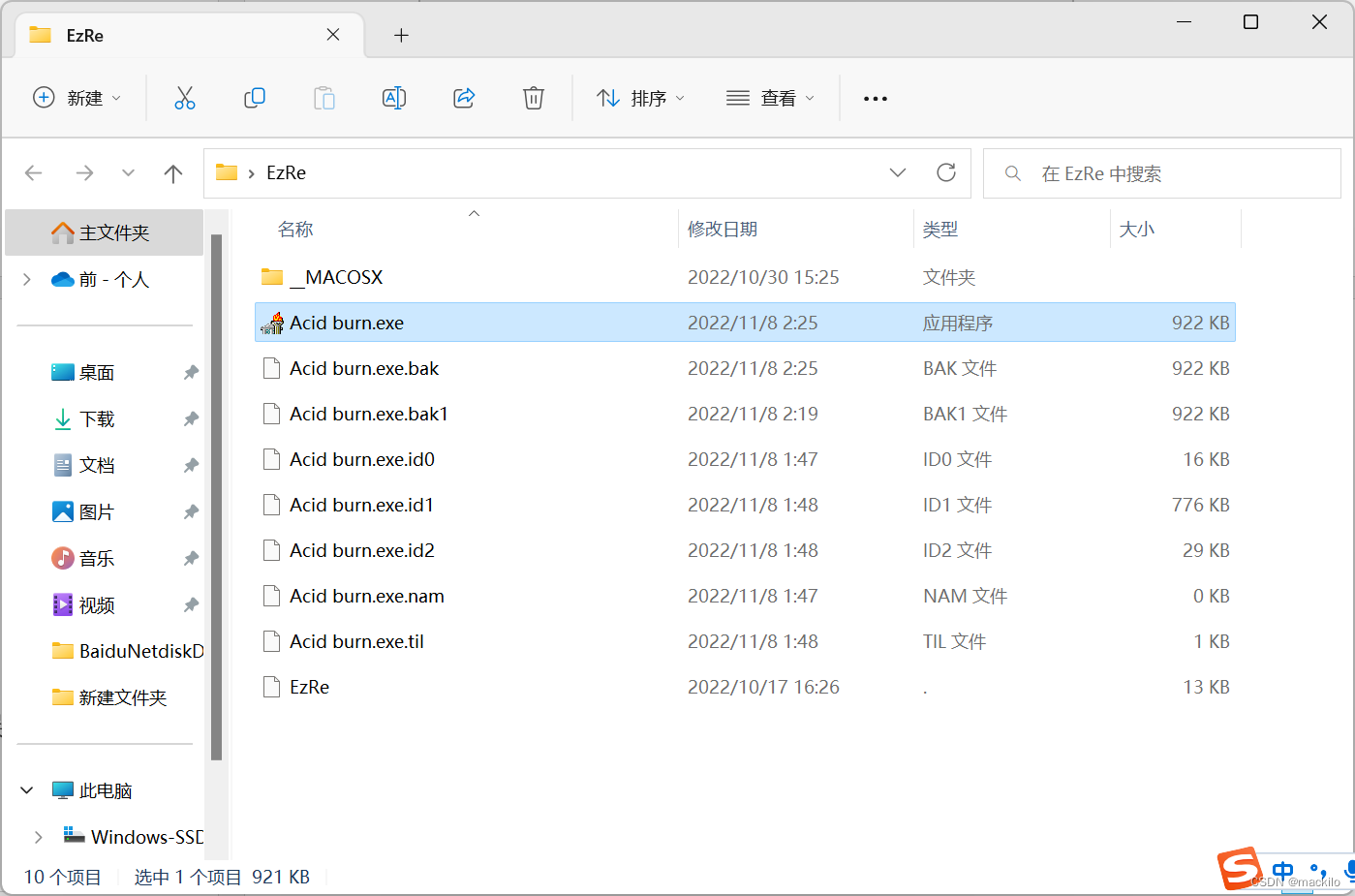Open the three-dot more options menu
Viewport: 1355px width, 896px height.
[x=876, y=99]
